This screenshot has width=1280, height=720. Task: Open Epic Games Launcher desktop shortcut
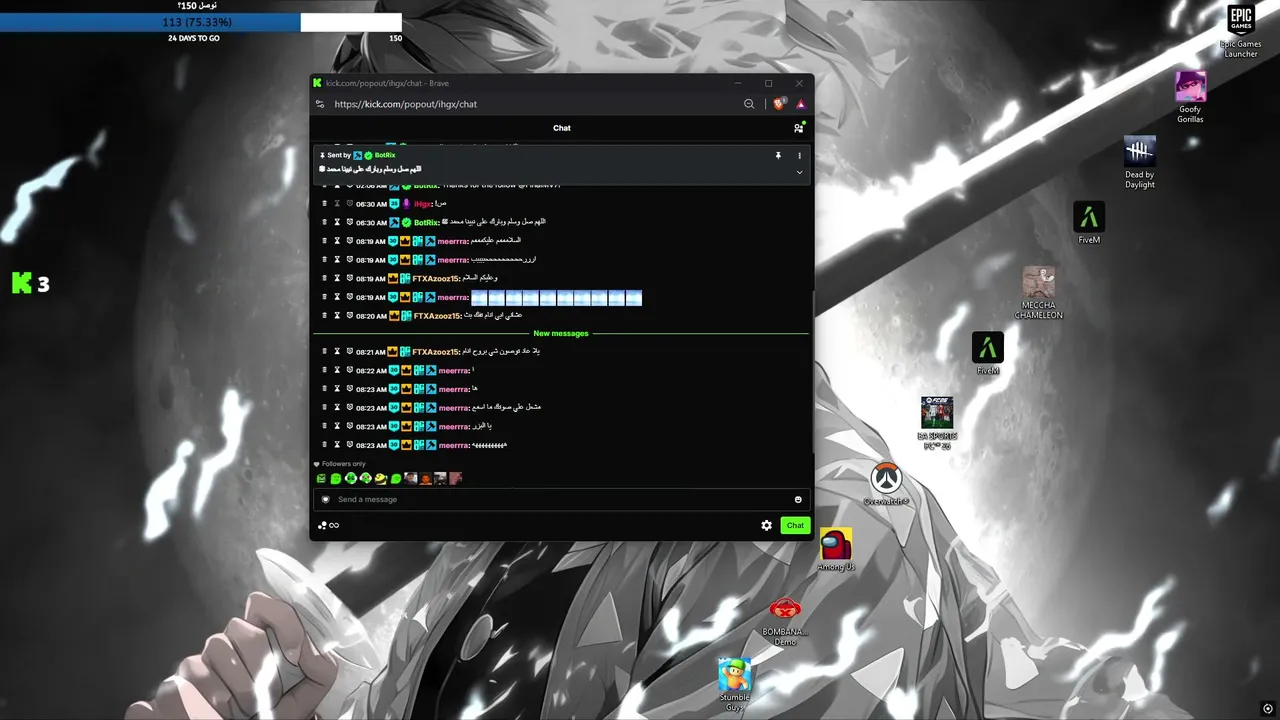(1241, 31)
